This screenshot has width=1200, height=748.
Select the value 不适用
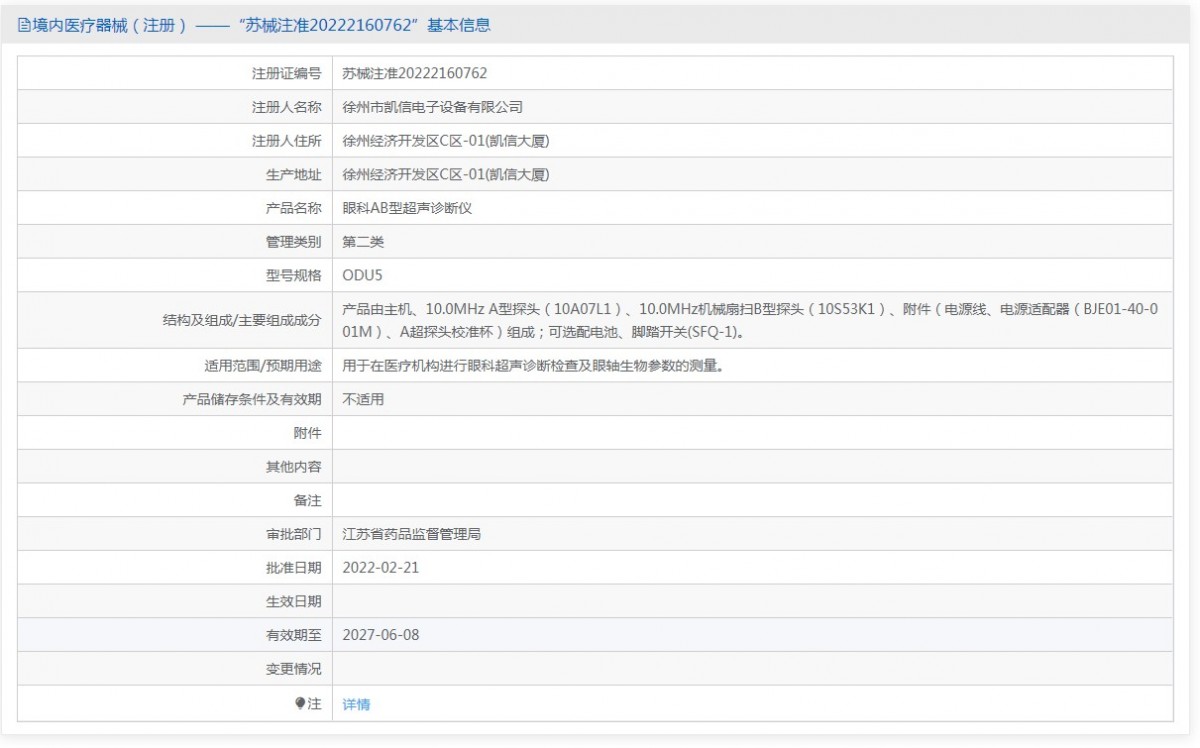click(x=363, y=399)
